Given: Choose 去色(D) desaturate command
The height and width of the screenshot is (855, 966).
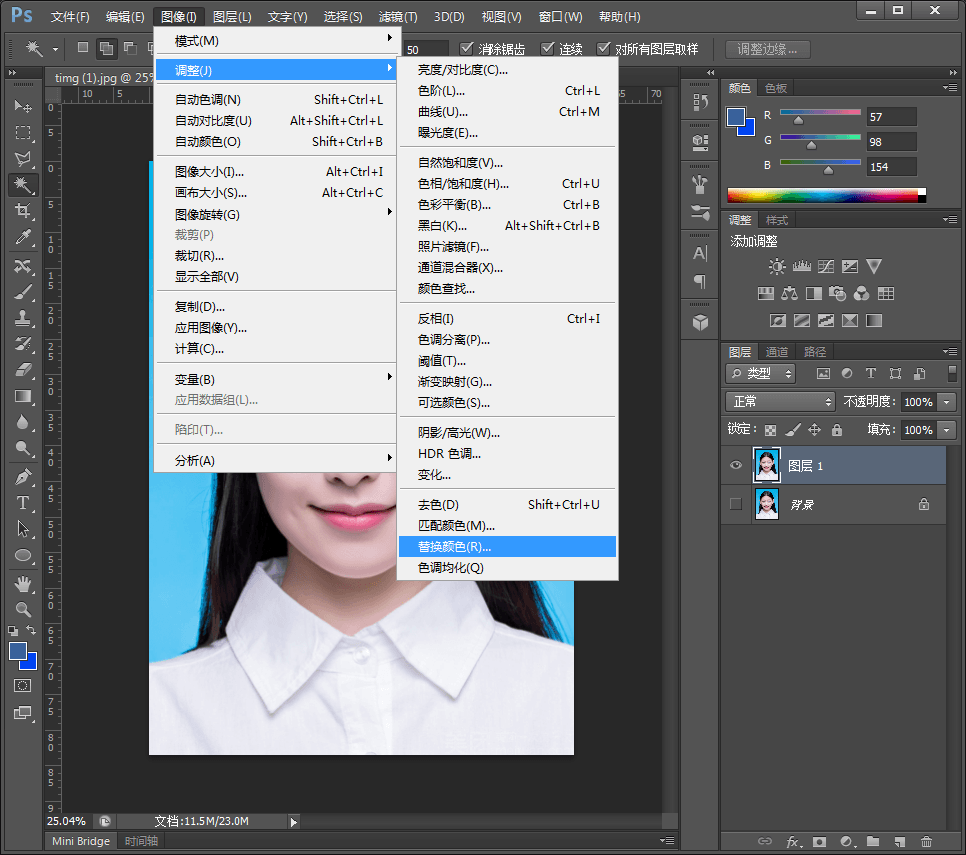Looking at the screenshot, I should coord(507,504).
